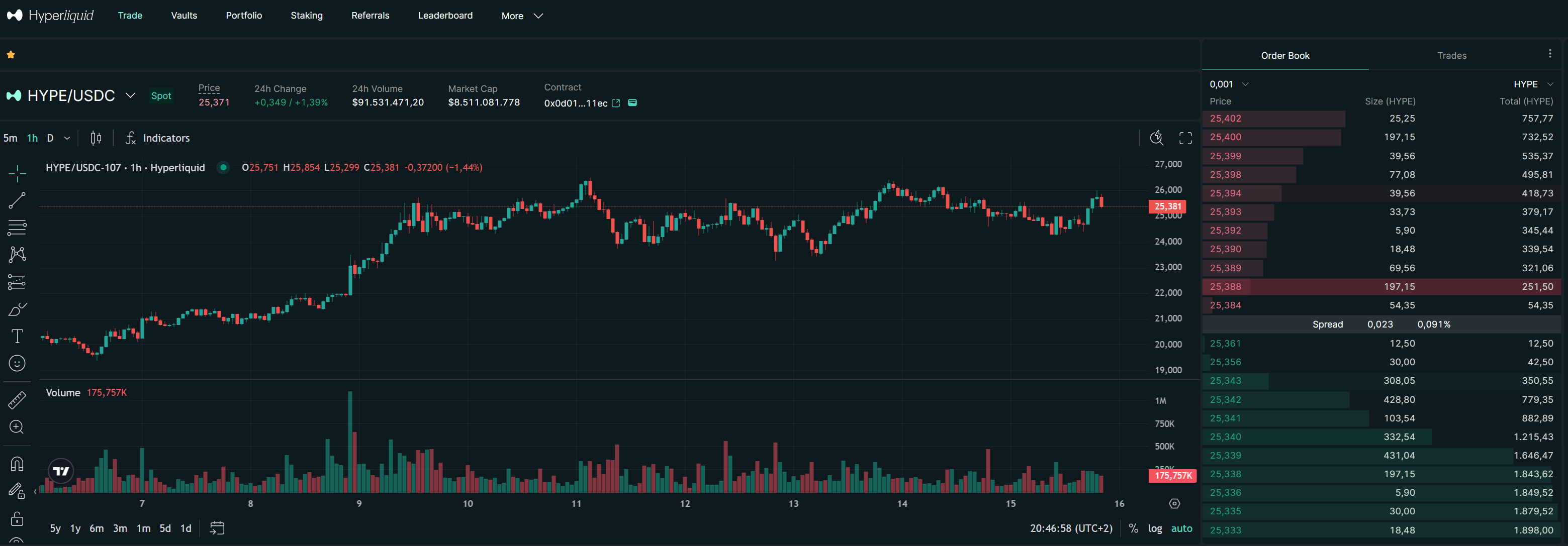View the Leaderboard page
Screen dimensions: 1568x546
click(x=445, y=15)
